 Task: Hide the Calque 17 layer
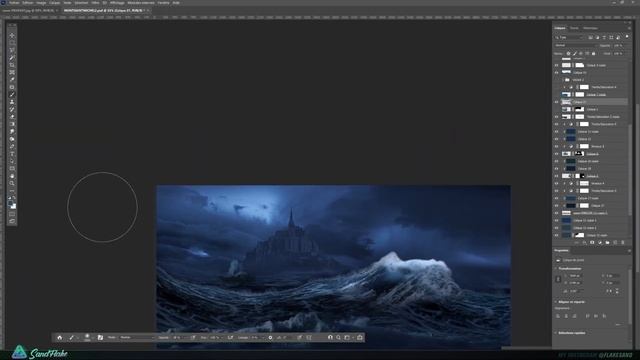click(x=556, y=205)
